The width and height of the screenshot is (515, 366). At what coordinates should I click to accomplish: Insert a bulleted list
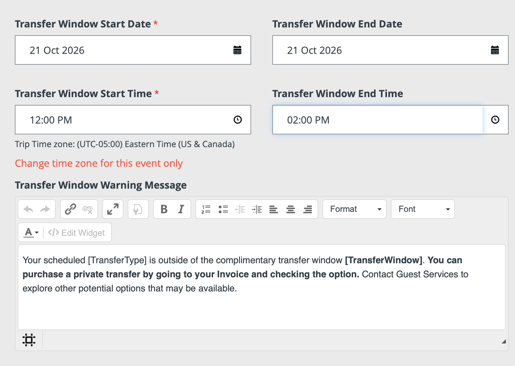coord(223,209)
